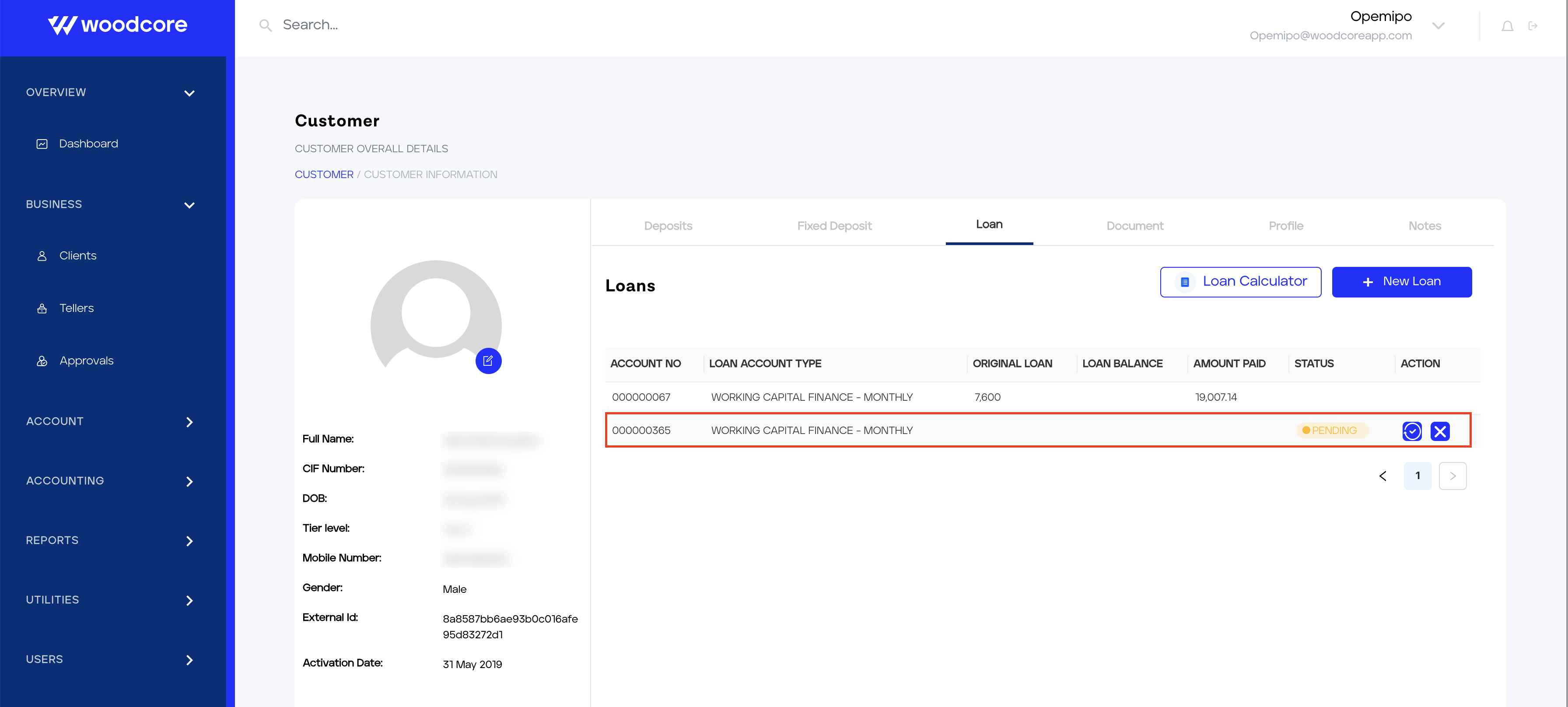Screen dimensions: 1568x707
Task: Create a New Loan
Action: 1401,282
